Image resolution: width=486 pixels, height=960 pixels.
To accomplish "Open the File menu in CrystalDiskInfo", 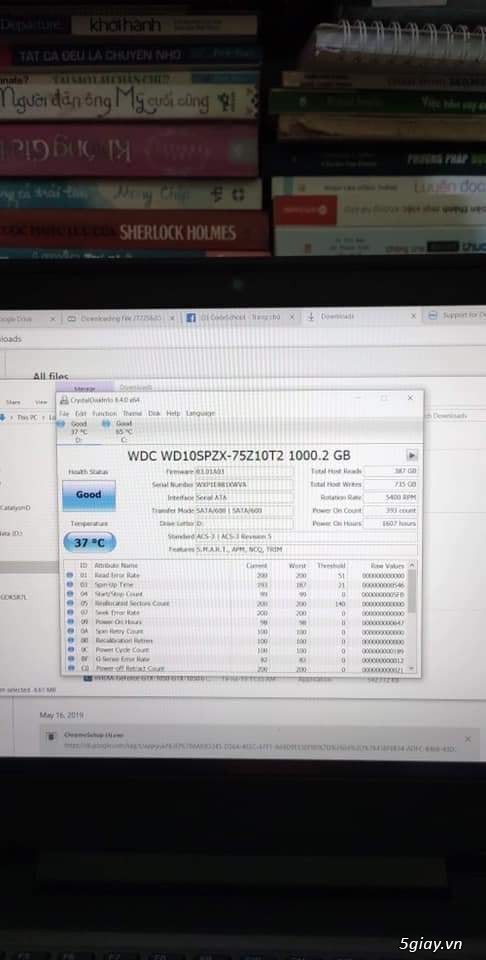I will coord(64,413).
